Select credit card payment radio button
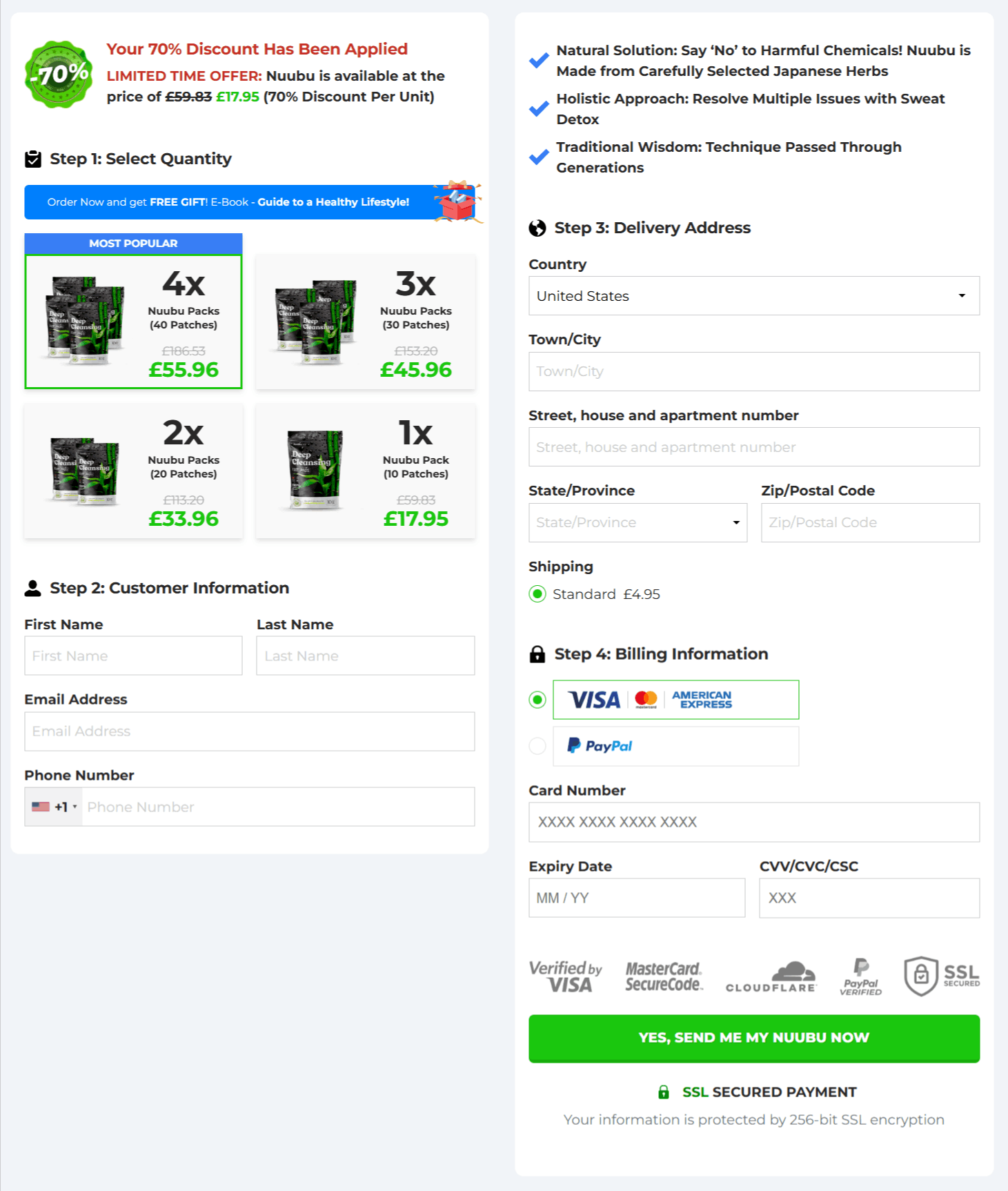This screenshot has width=1008, height=1191. tap(537, 700)
